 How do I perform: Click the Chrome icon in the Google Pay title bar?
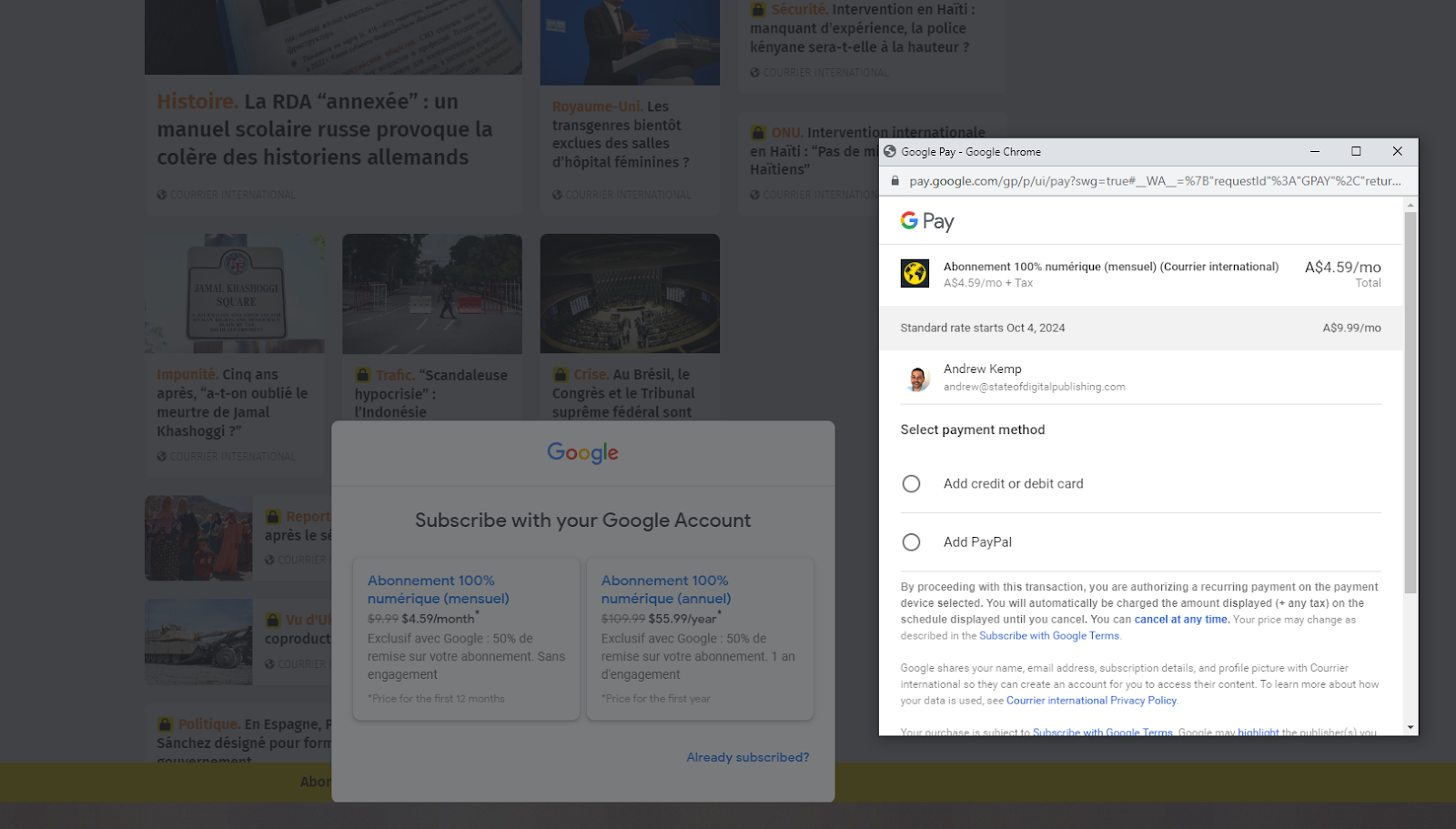coord(890,152)
